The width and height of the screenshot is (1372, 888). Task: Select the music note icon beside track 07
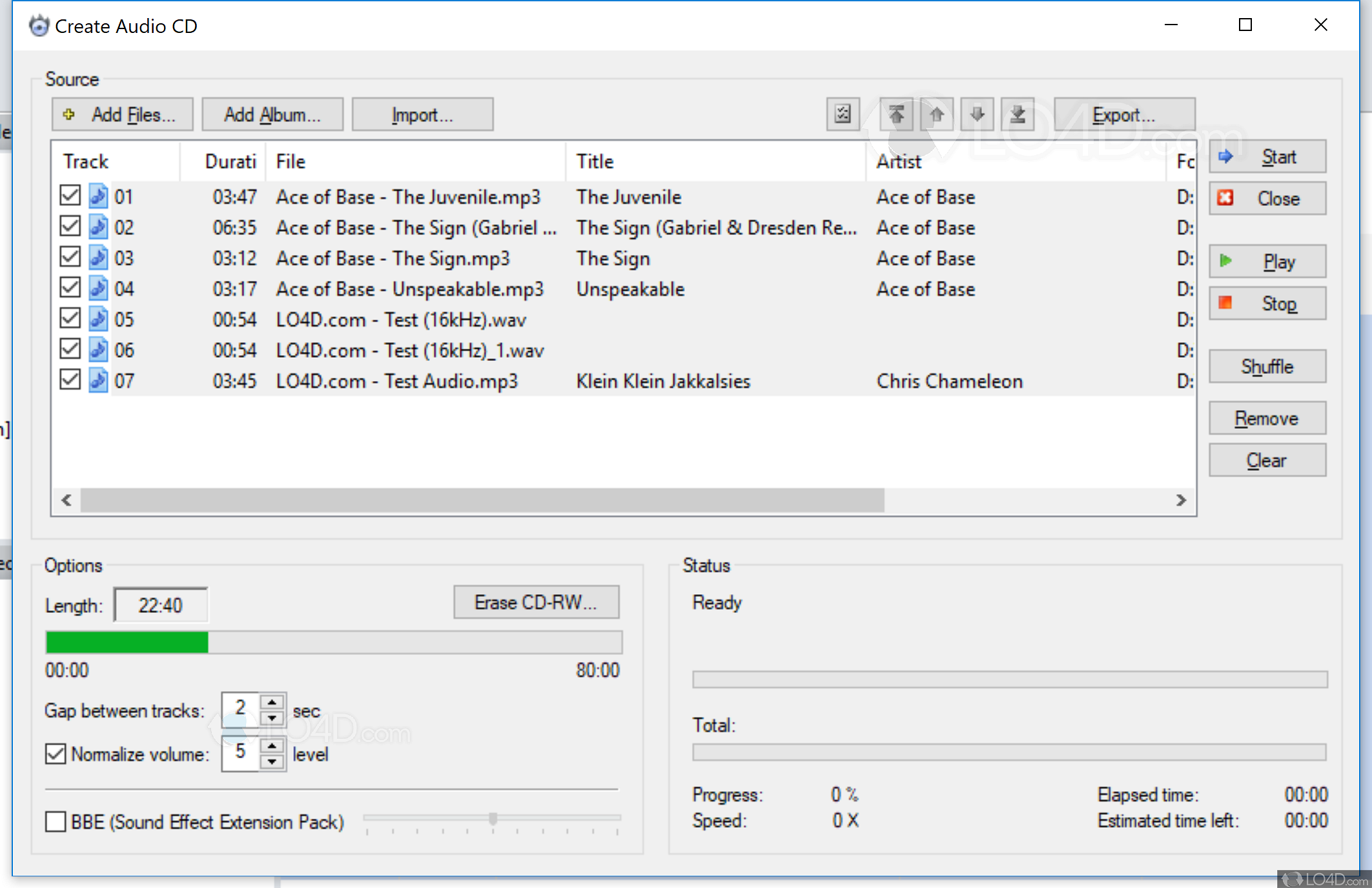(98, 380)
